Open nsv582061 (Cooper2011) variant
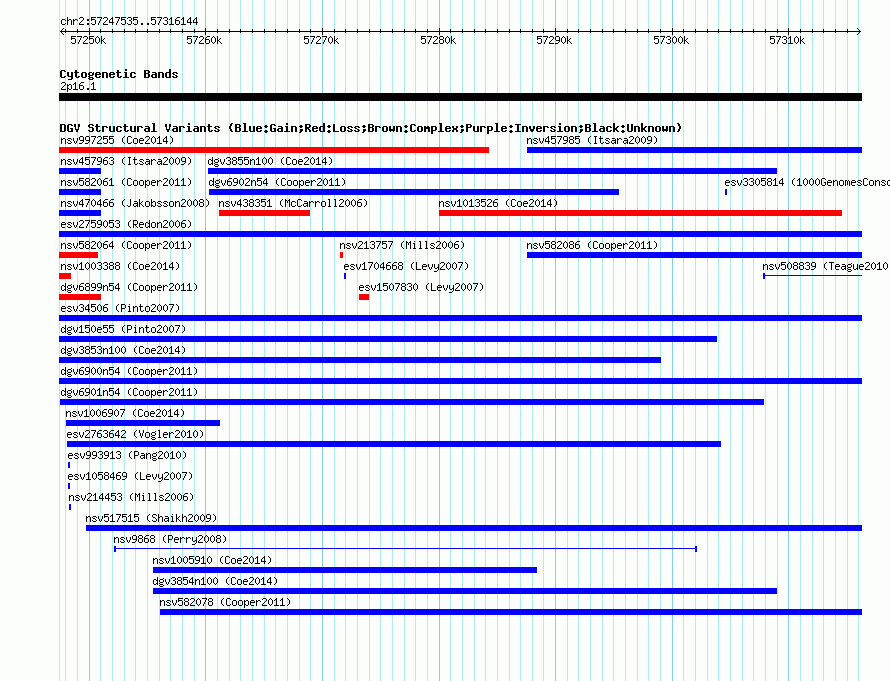 coord(126,182)
